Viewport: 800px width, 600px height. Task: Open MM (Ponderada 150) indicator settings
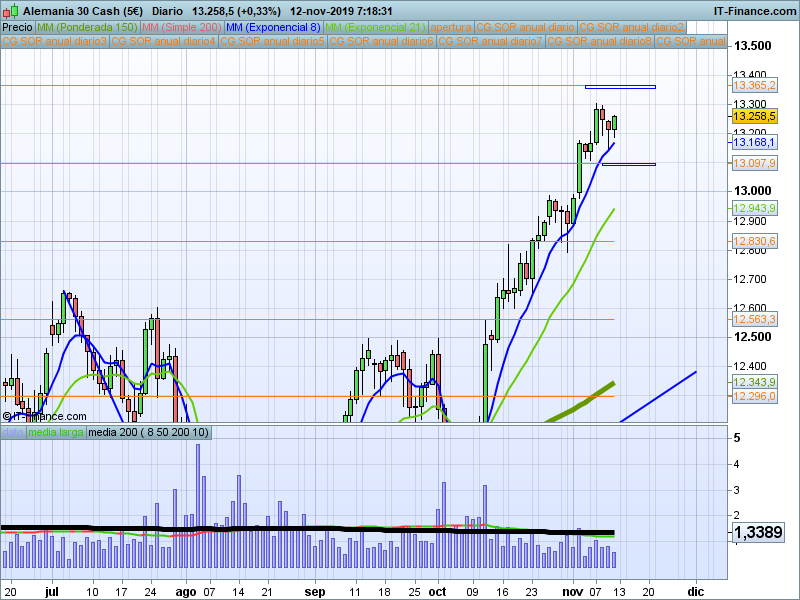[x=87, y=28]
